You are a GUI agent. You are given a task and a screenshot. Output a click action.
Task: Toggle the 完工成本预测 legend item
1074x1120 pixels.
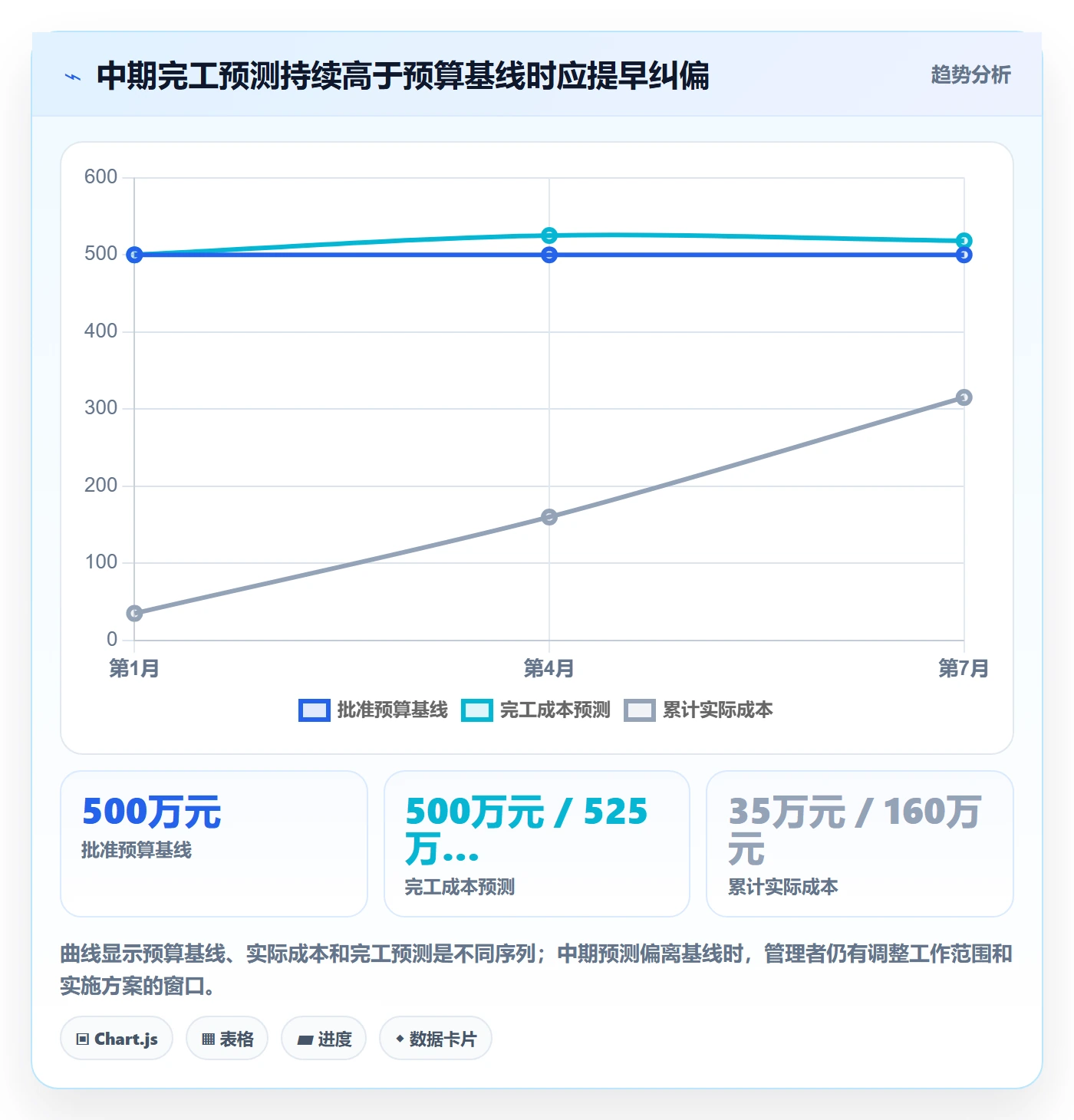(535, 710)
